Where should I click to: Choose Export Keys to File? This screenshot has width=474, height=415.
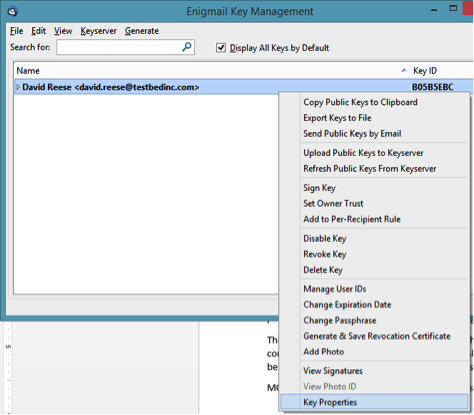click(337, 118)
